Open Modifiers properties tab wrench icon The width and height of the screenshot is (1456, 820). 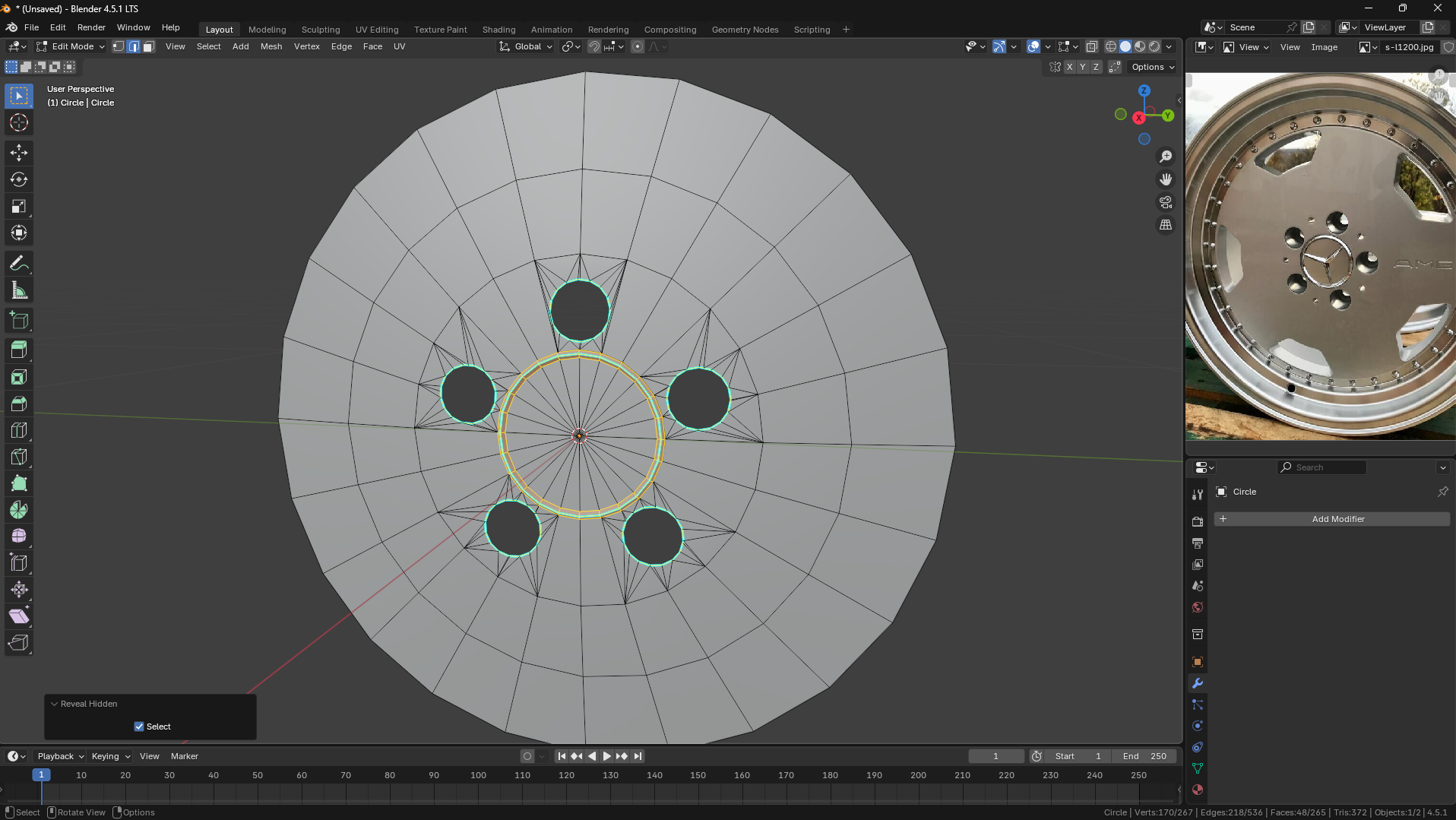click(1198, 683)
